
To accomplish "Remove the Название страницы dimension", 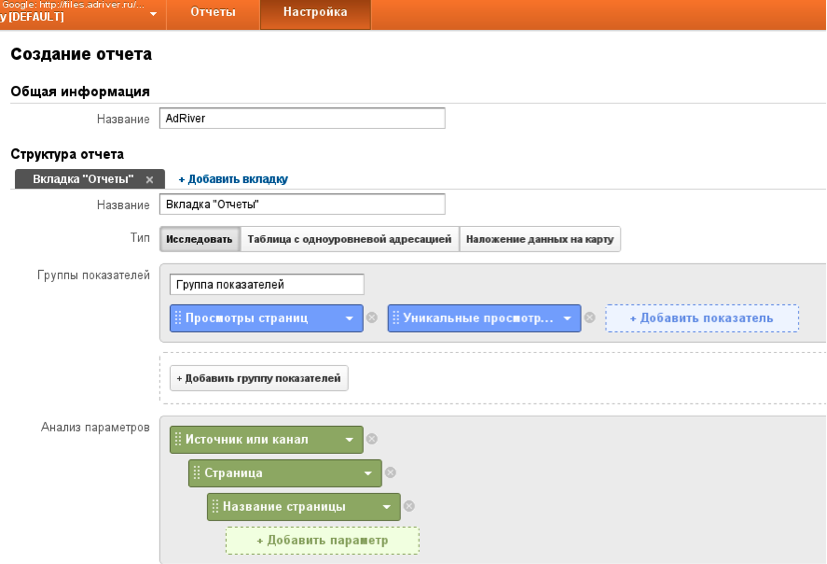I will [x=409, y=506].
